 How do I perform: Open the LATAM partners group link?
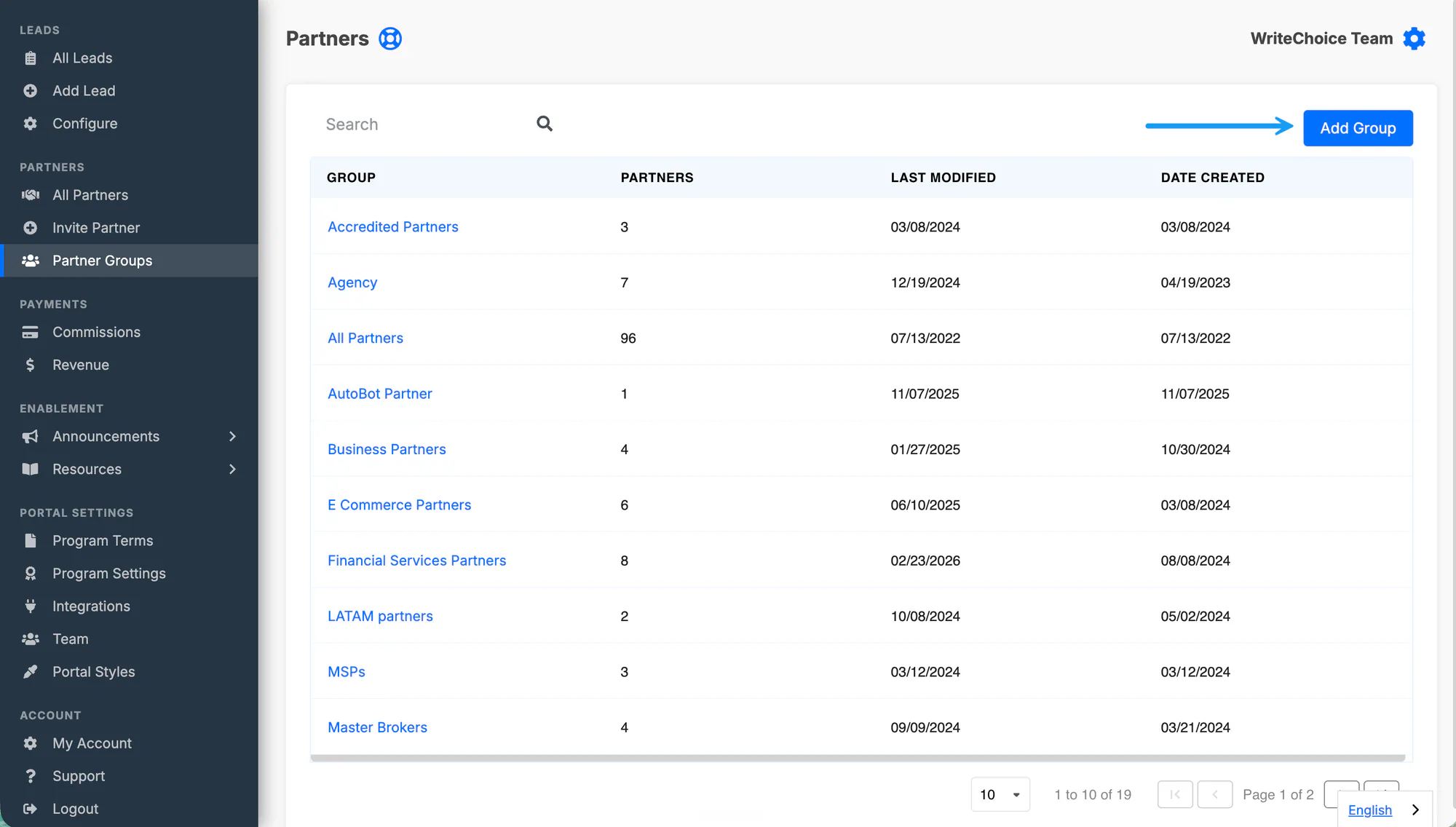380,617
